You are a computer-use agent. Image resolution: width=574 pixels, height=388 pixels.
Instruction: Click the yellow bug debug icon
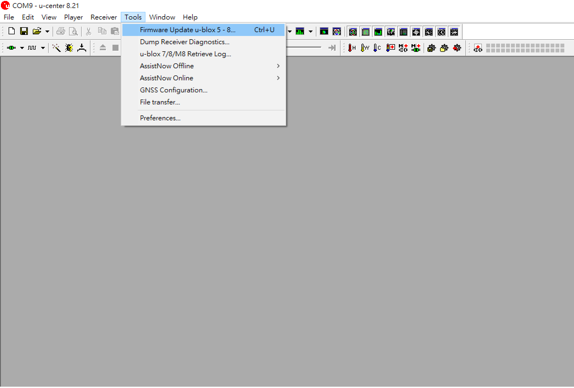tap(69, 48)
